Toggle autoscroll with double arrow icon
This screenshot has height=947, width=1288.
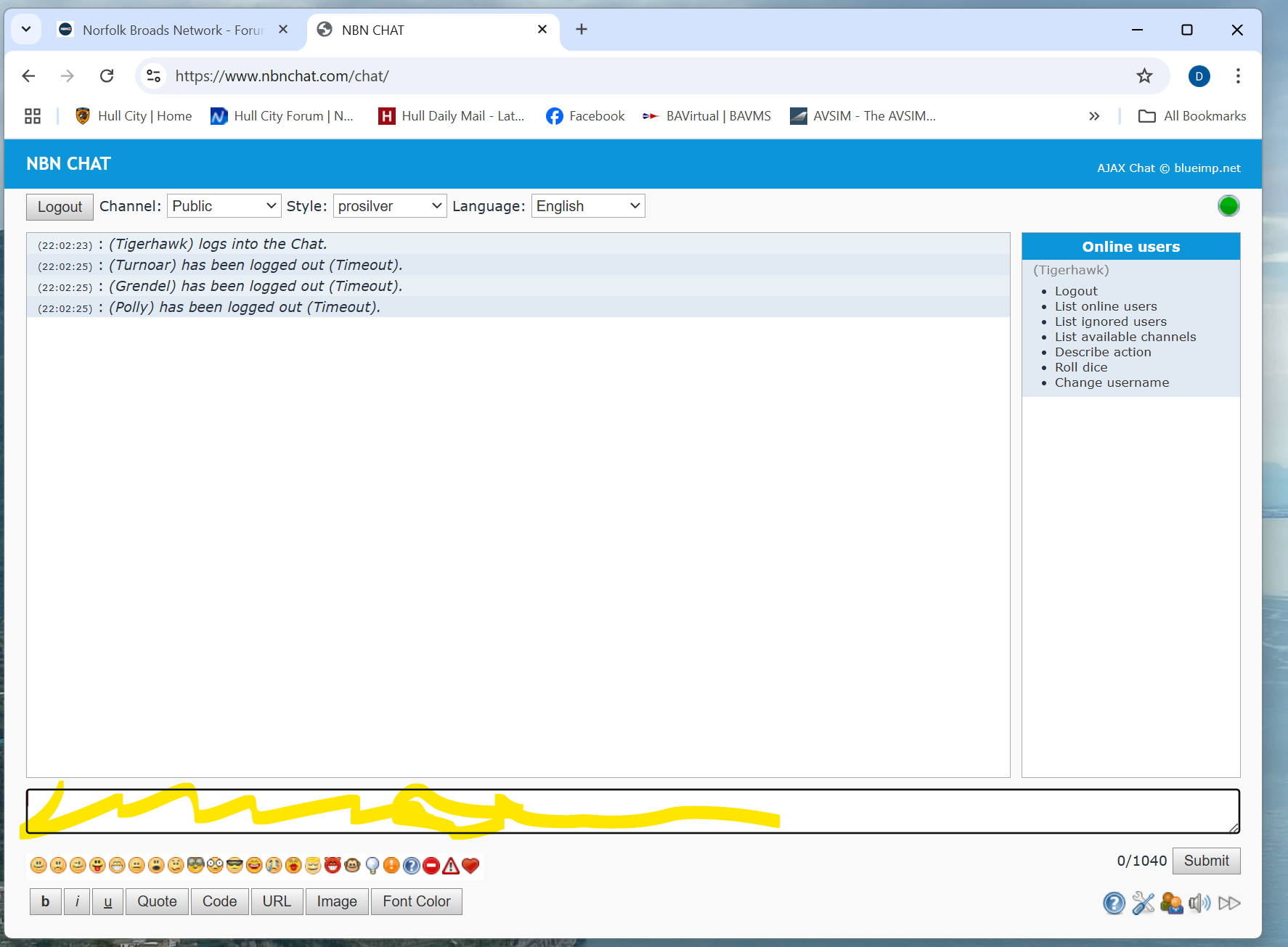(1228, 903)
